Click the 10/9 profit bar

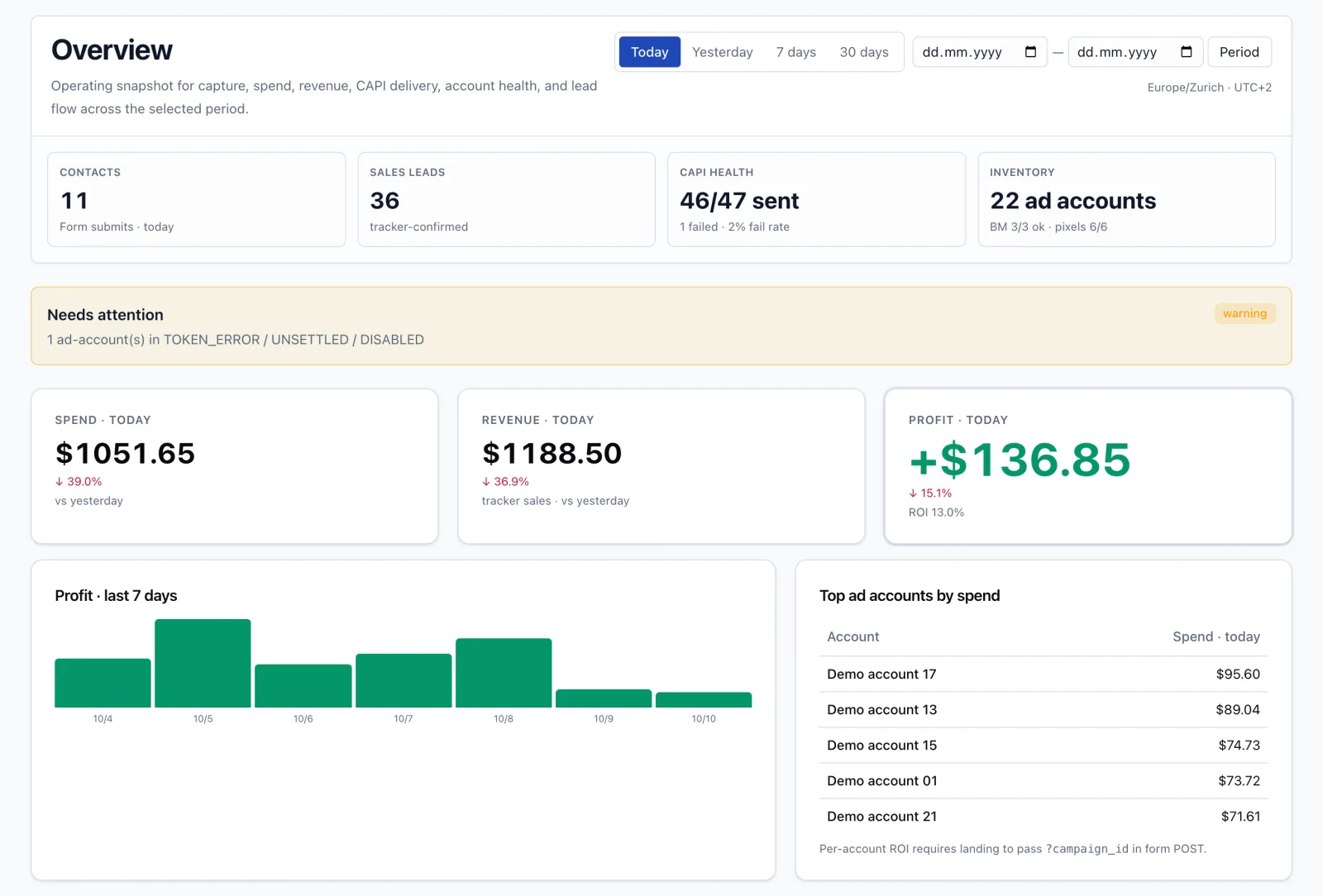point(604,698)
